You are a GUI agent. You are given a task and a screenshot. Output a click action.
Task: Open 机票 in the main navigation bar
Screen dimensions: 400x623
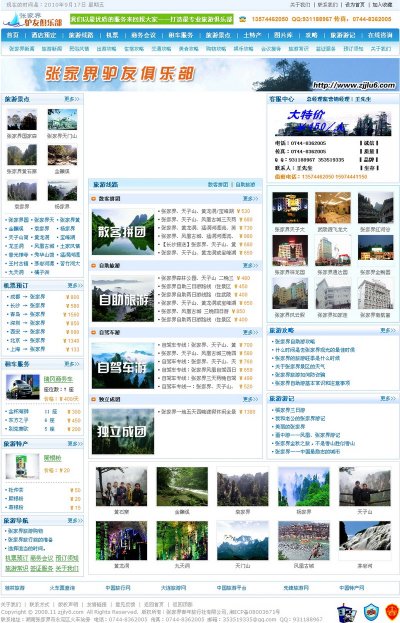coord(112,35)
